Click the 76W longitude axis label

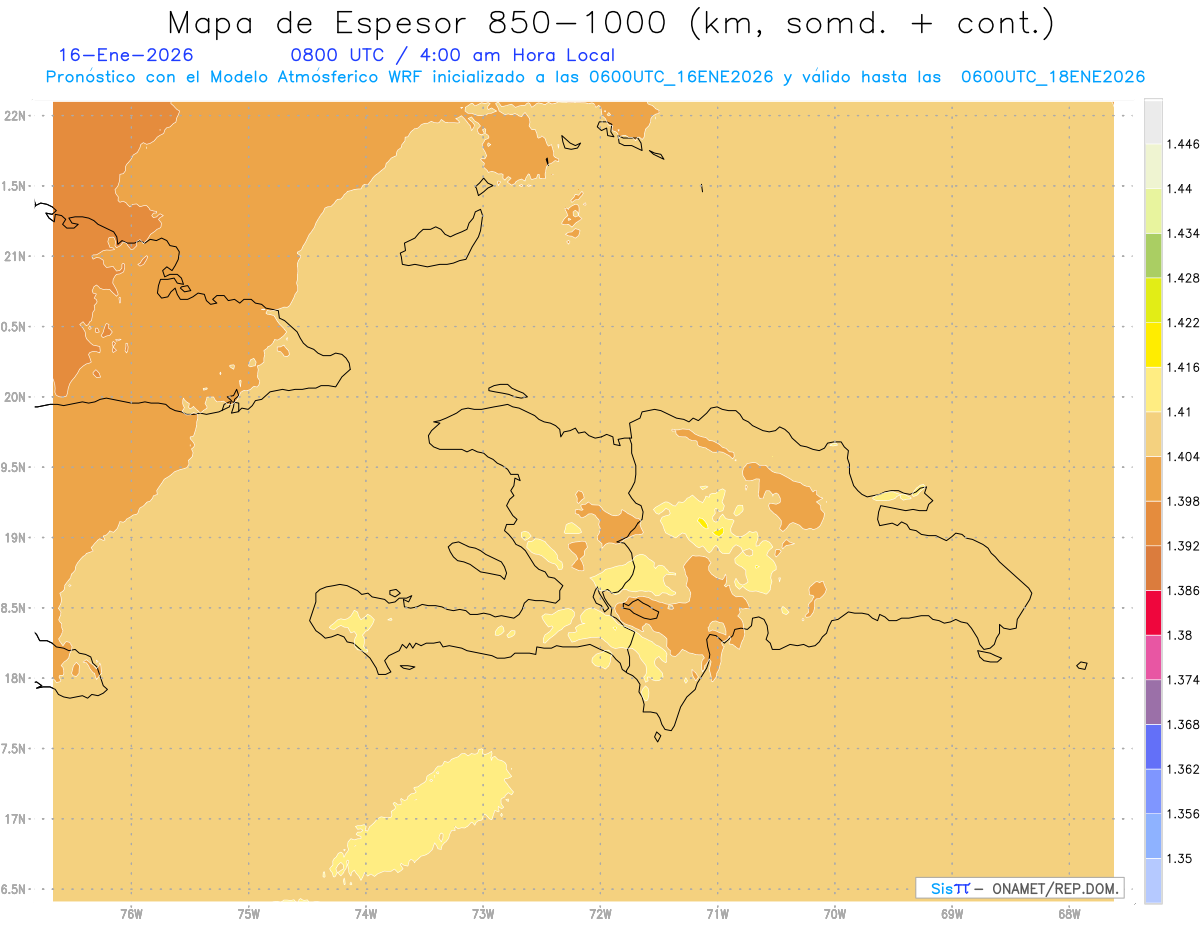coord(131,913)
